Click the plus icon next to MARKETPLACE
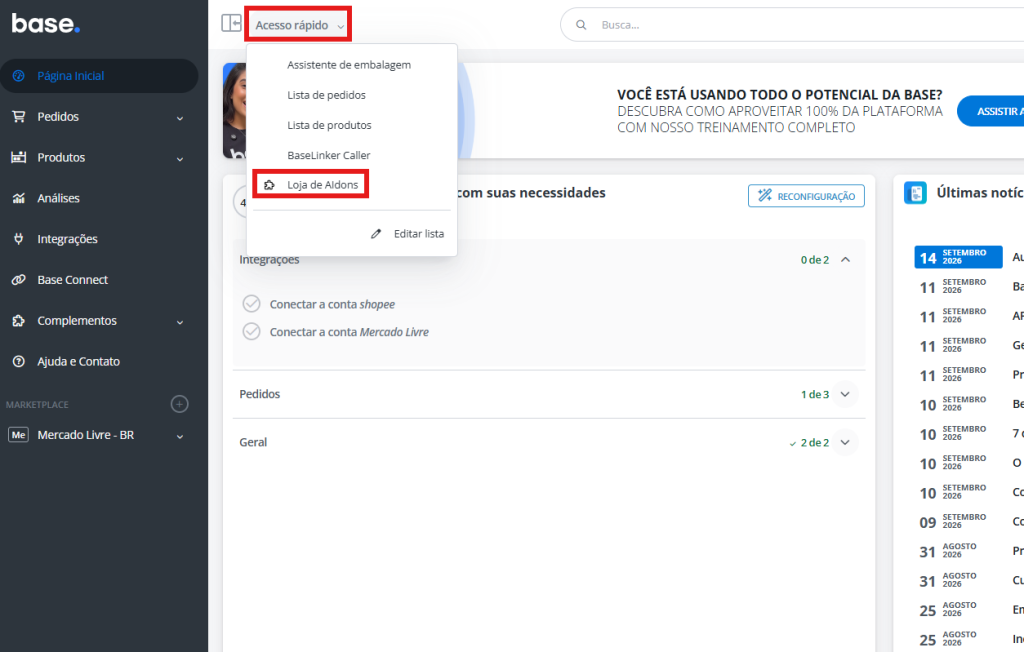 (180, 404)
